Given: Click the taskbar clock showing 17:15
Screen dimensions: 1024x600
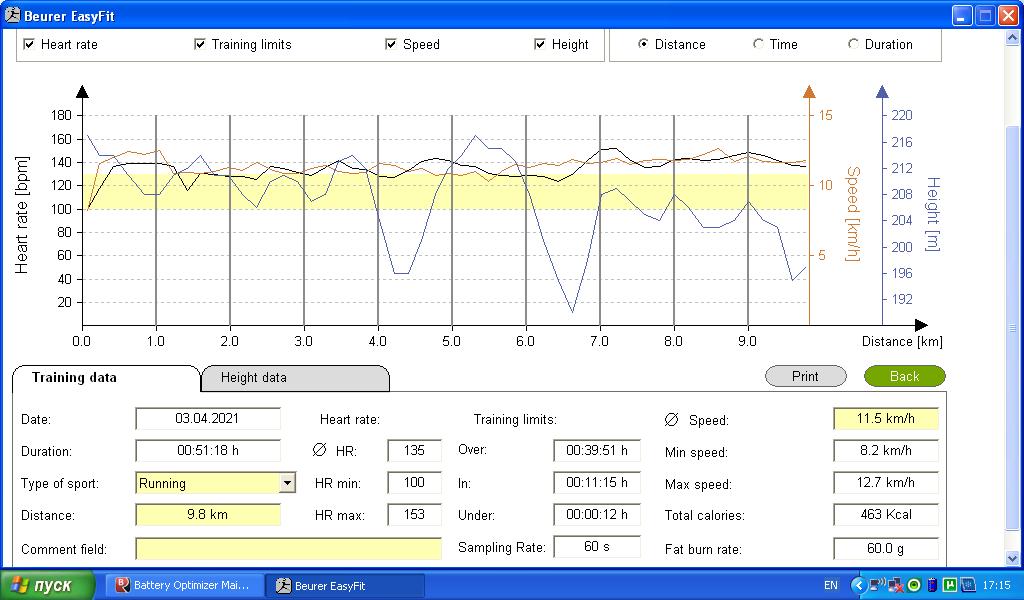Looking at the screenshot, I should click(997, 585).
